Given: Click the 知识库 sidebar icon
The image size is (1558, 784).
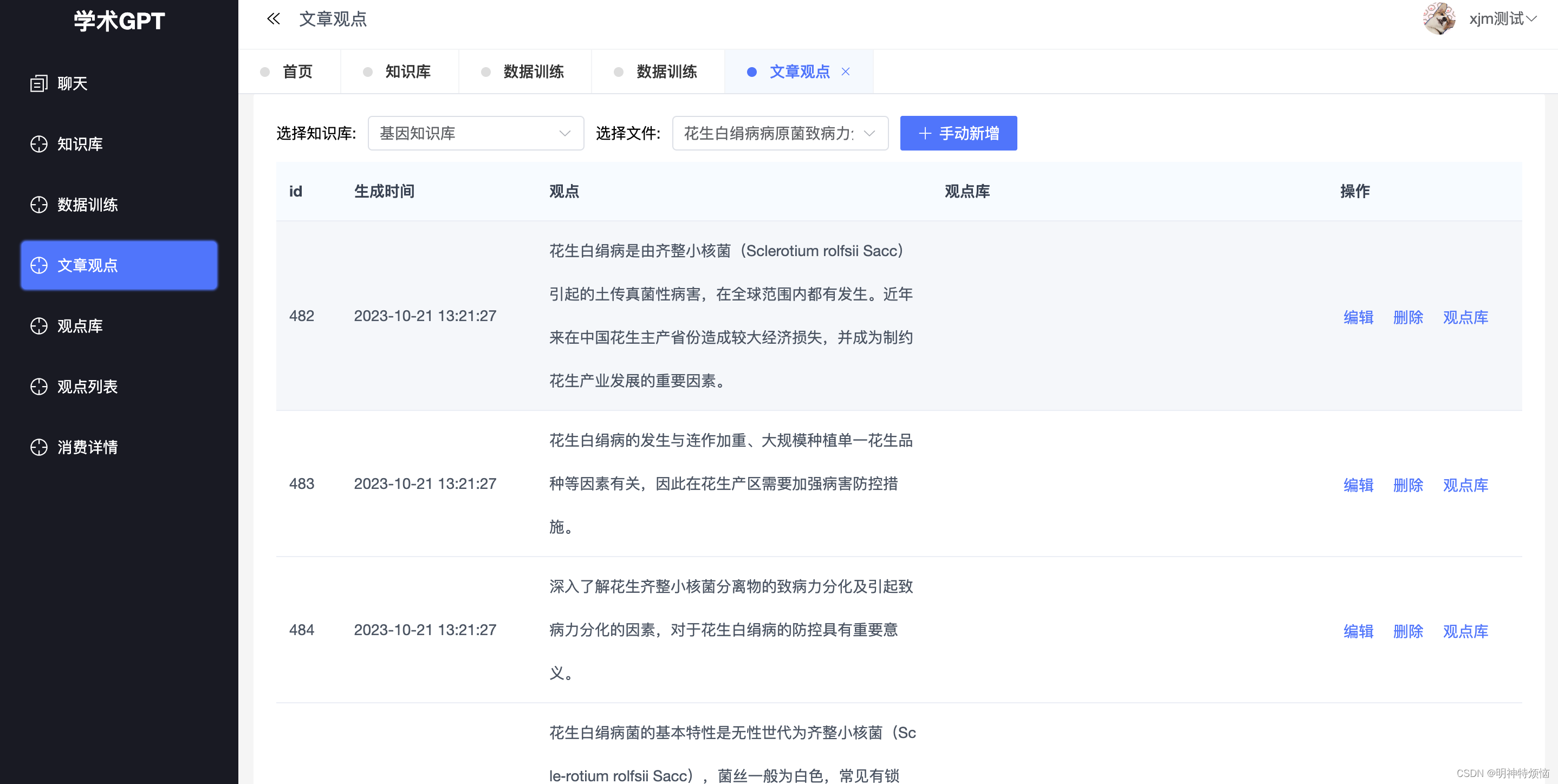Looking at the screenshot, I should (38, 144).
